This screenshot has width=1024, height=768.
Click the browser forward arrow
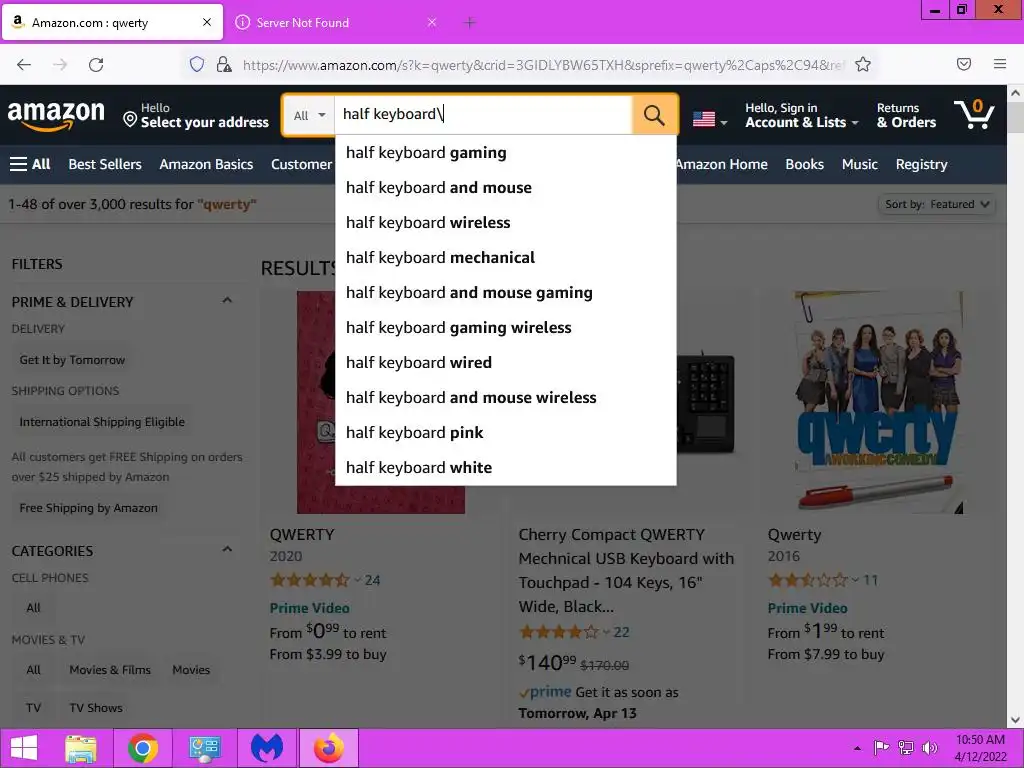click(x=60, y=64)
